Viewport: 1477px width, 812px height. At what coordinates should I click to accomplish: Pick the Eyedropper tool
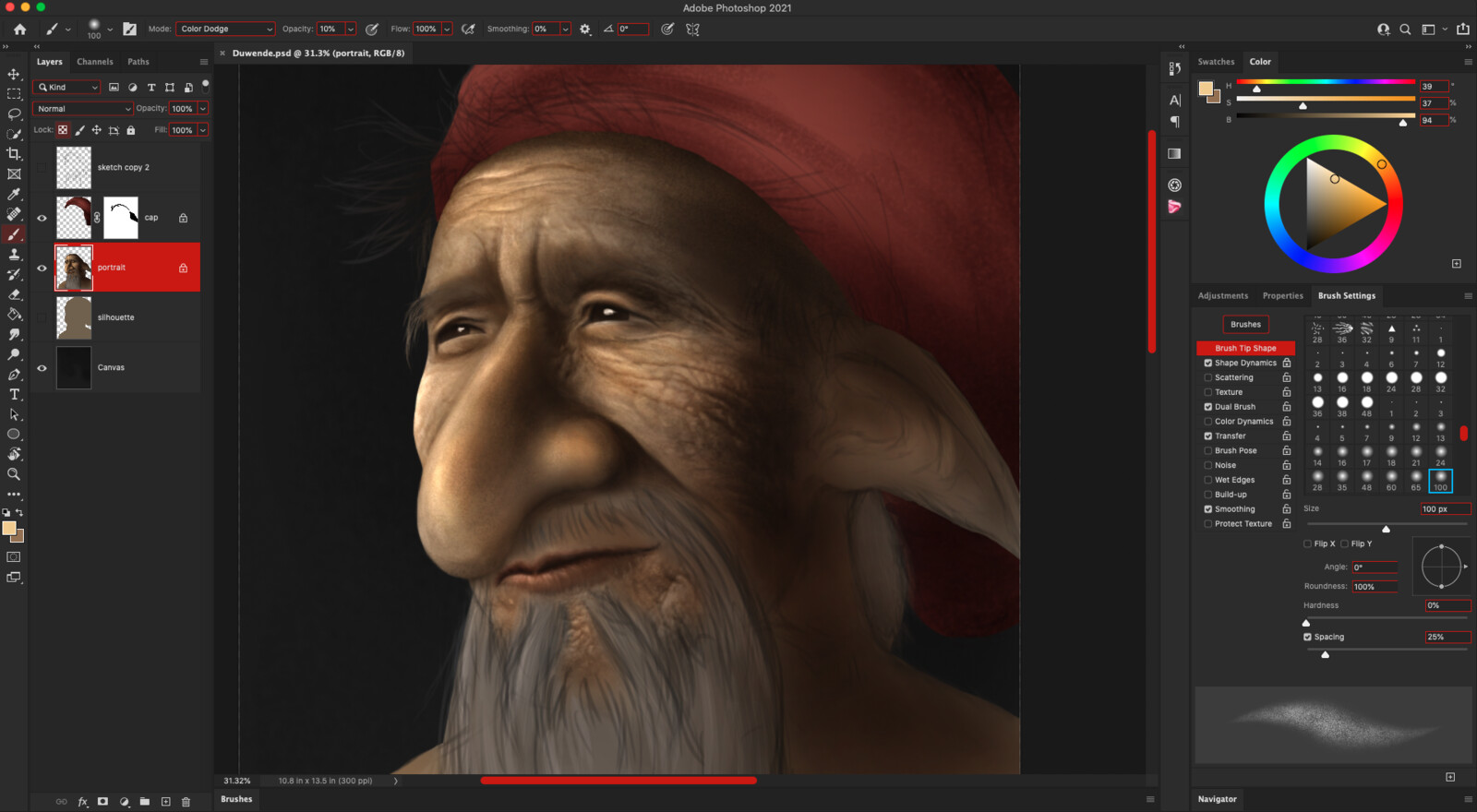[14, 195]
